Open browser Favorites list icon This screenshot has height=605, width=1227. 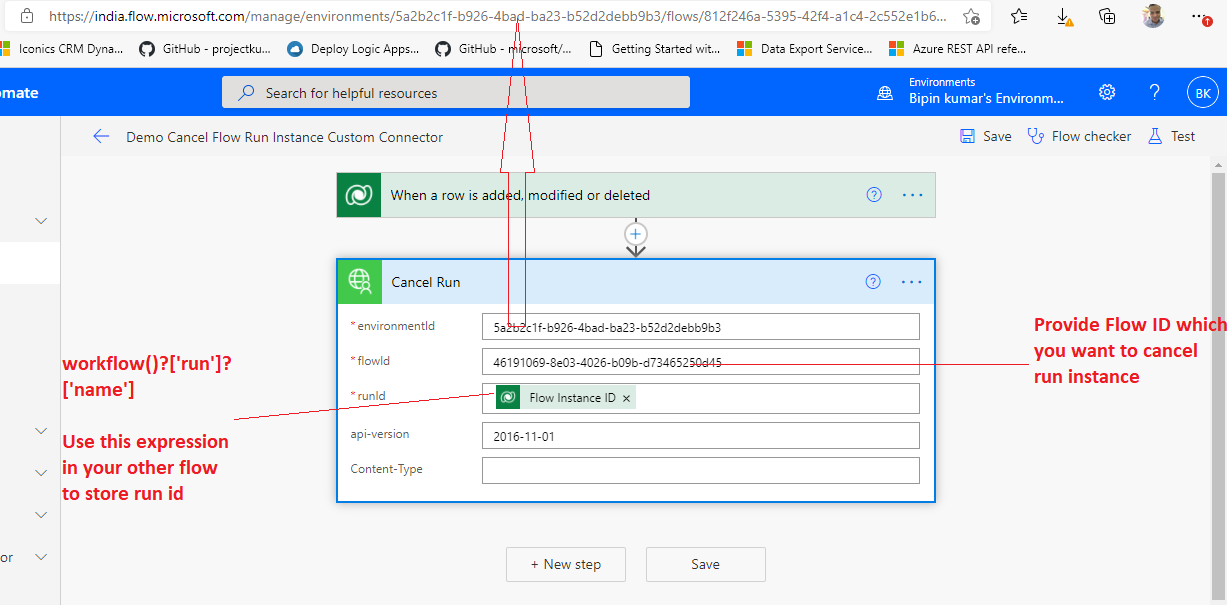[1019, 16]
